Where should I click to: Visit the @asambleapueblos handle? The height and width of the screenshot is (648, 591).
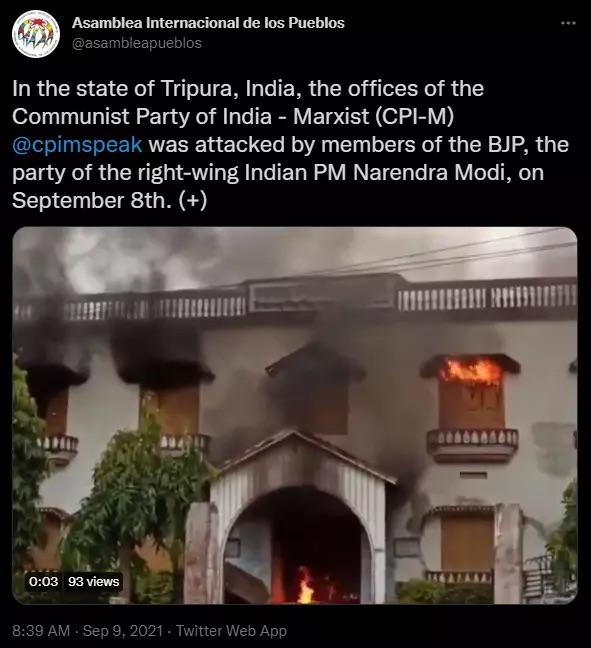(x=137, y=43)
